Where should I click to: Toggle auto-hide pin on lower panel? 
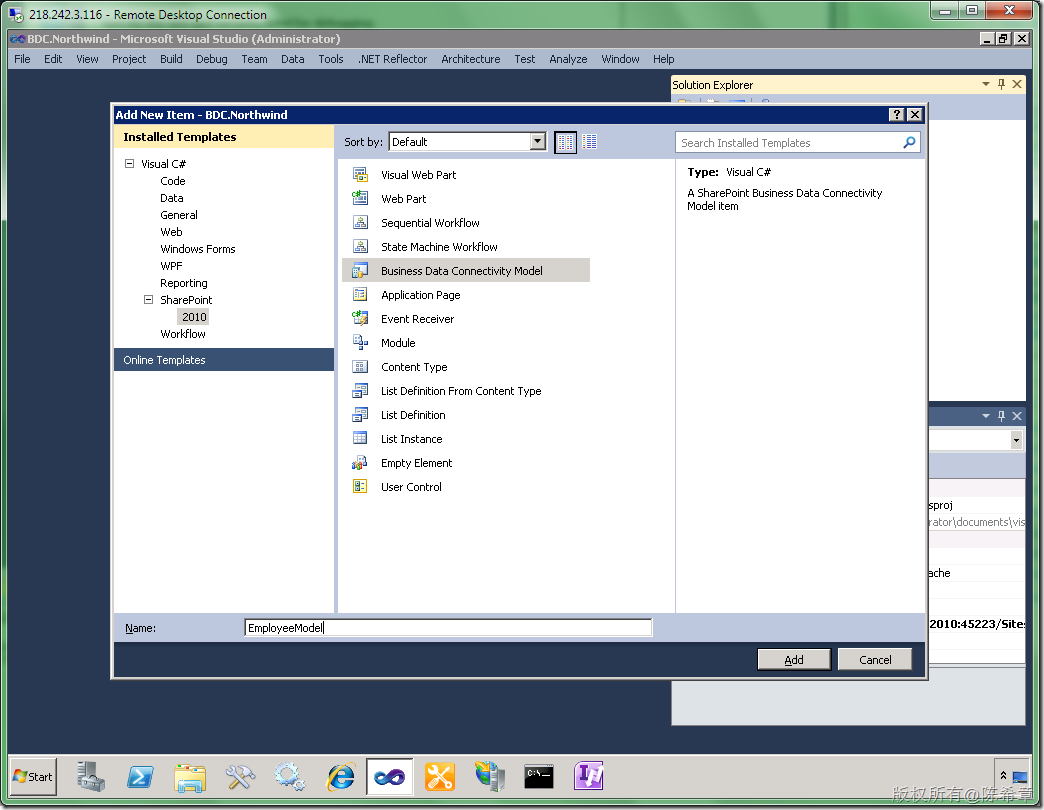pos(1001,415)
